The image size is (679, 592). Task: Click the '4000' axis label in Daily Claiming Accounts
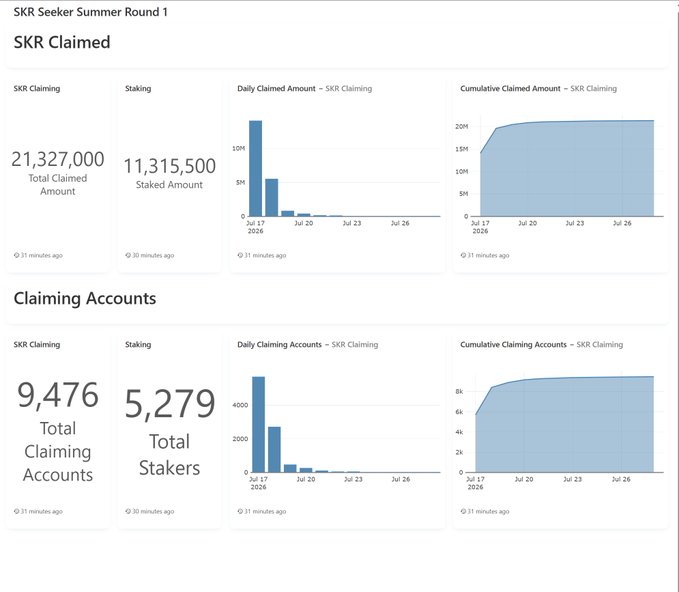tap(240, 405)
